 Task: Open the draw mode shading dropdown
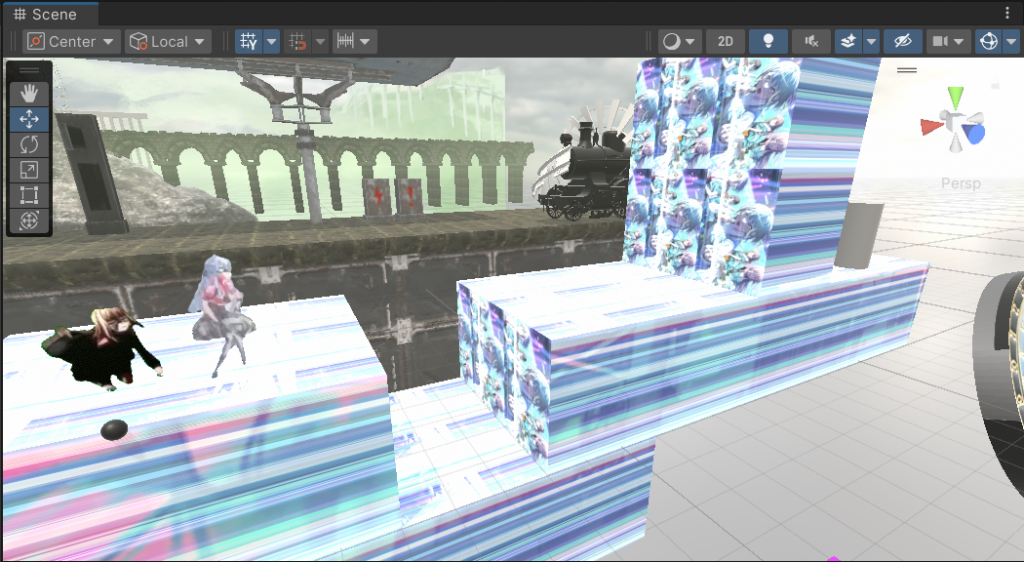click(x=680, y=42)
